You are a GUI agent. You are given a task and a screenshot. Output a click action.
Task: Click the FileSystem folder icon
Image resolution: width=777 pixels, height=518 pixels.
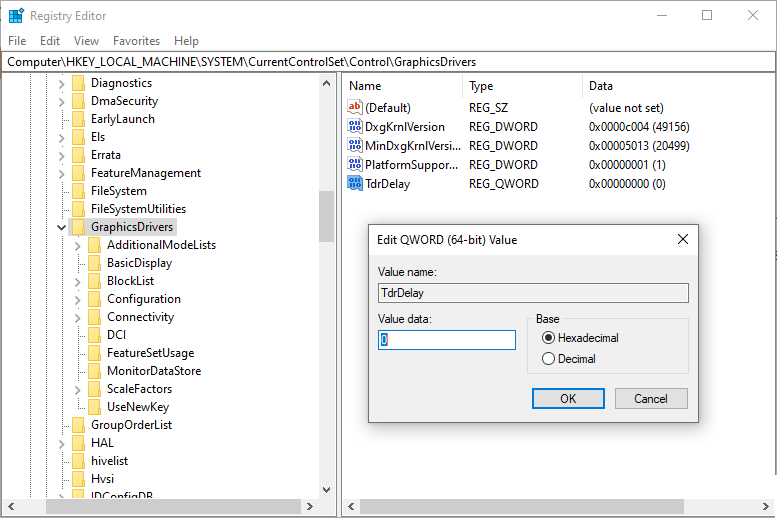tap(78, 191)
